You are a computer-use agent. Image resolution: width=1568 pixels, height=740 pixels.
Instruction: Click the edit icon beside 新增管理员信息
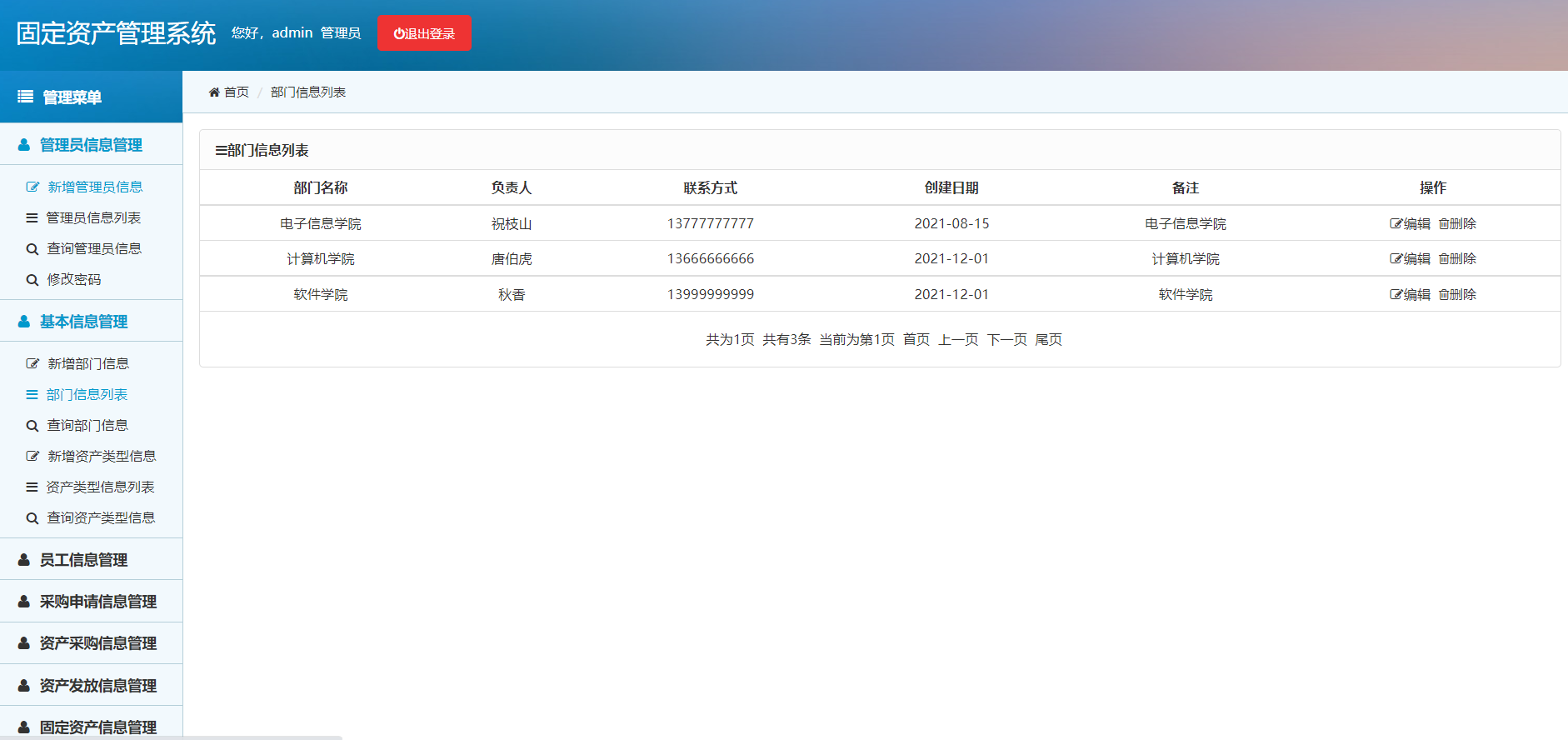pyautogui.click(x=32, y=187)
